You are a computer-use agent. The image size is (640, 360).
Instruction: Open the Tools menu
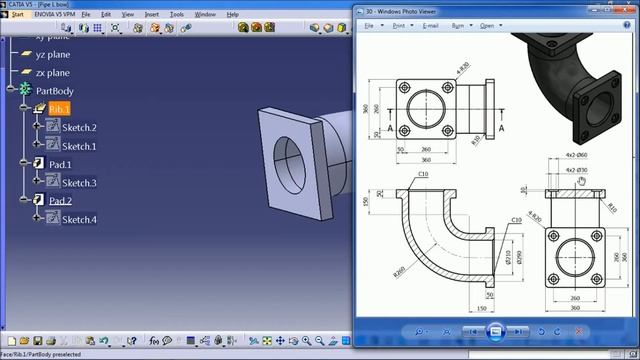[177, 14]
